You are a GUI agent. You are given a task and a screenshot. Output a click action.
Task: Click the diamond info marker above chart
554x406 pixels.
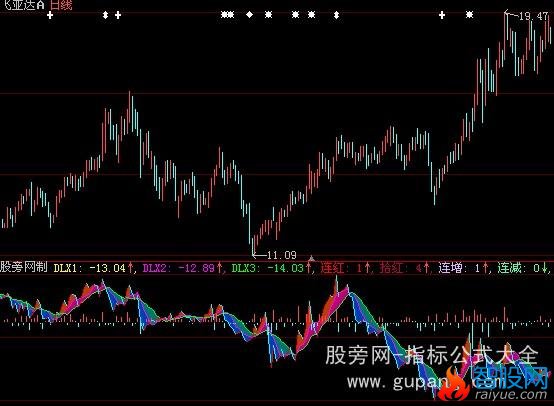pos(249,15)
